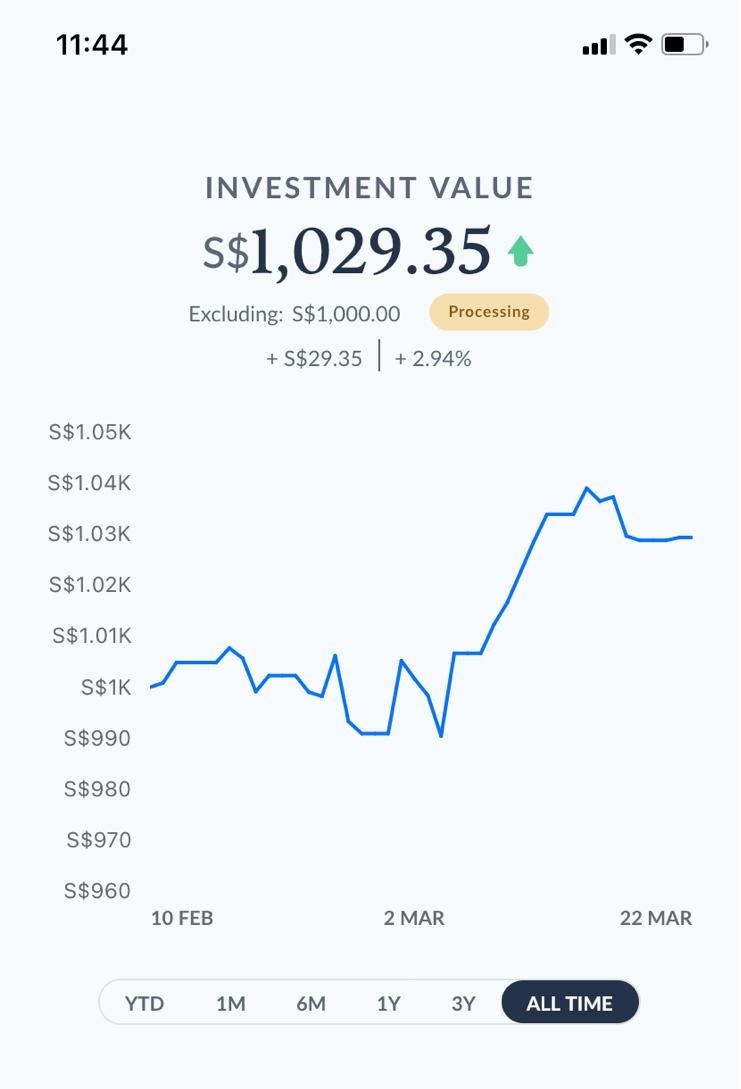Tap the Processing status badge
Screen dimensions: 741x1089
(489, 312)
